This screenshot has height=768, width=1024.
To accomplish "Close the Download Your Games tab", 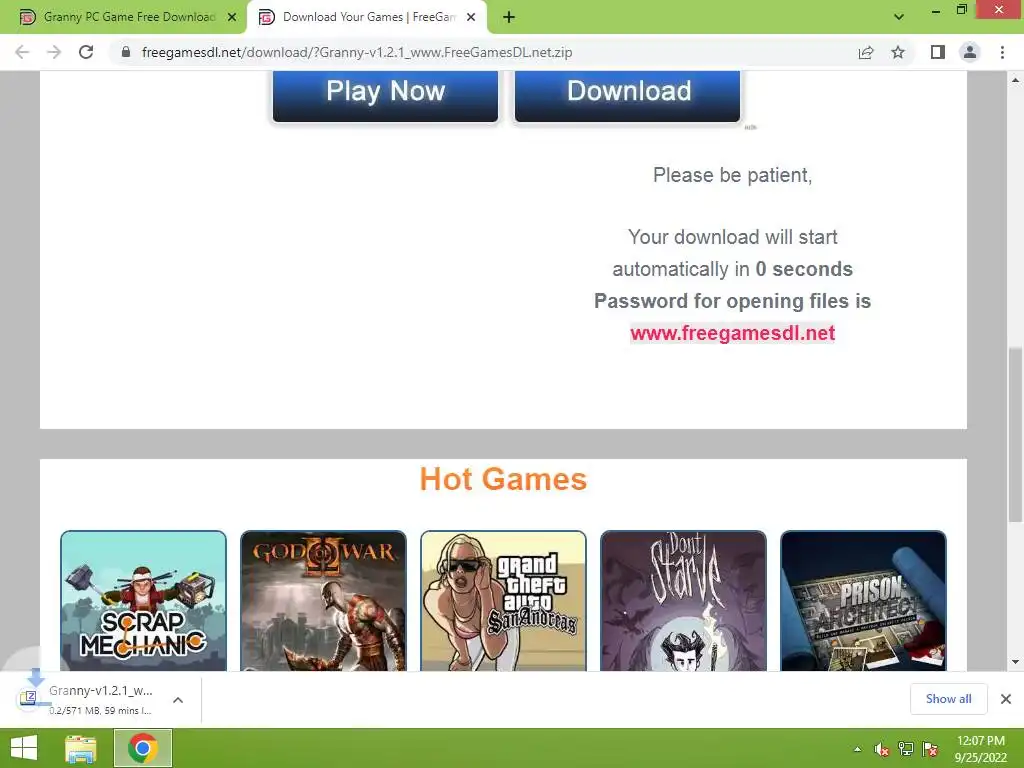I will (x=471, y=17).
